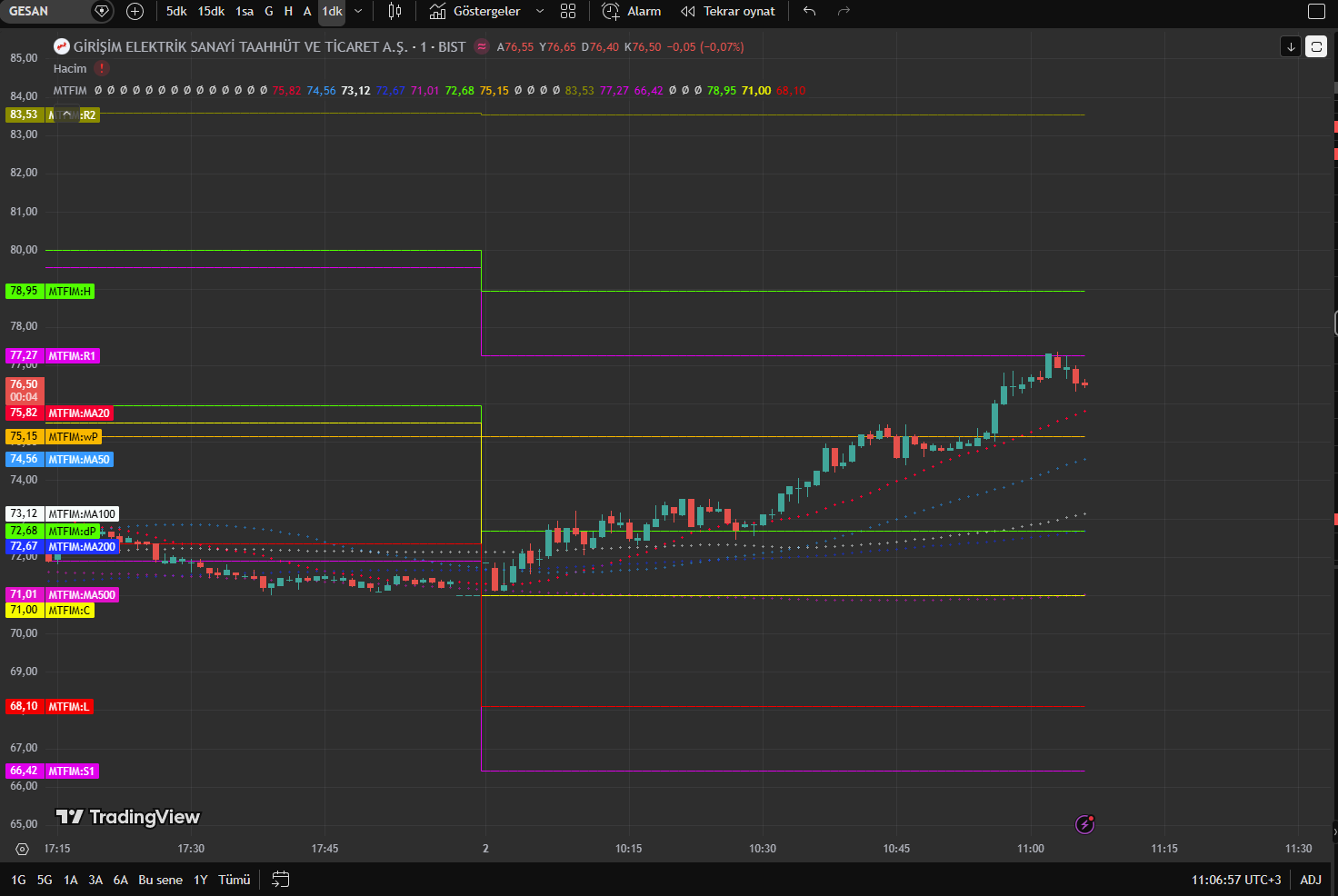Click the TradingView logo

[128, 817]
